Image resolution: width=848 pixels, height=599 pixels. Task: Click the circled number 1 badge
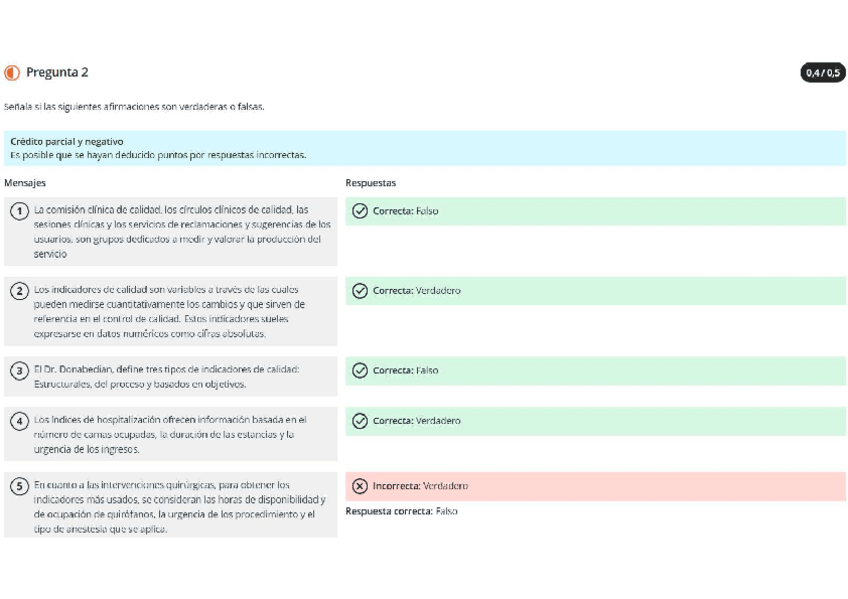[x=19, y=211]
